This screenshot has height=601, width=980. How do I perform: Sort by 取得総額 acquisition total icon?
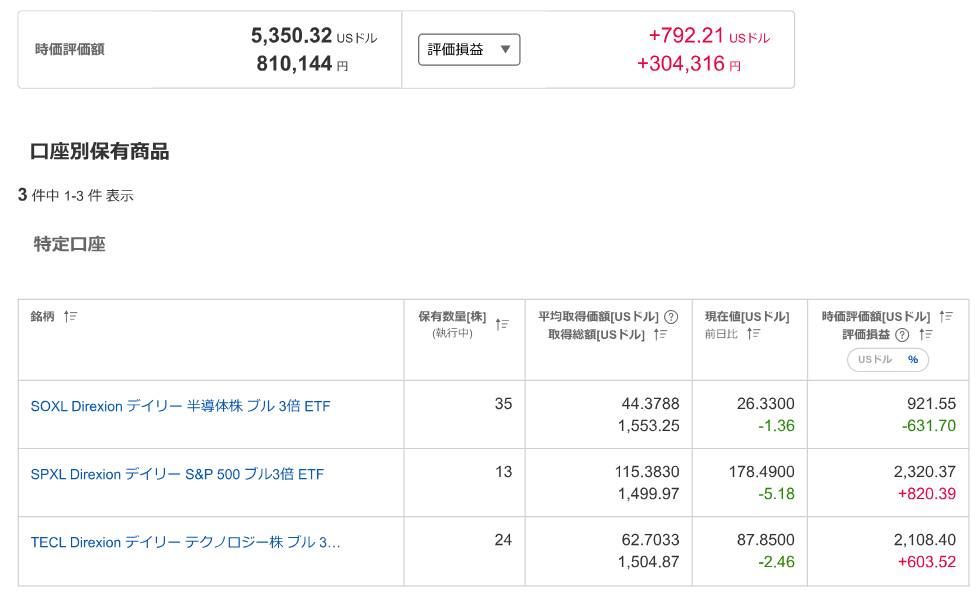[x=661, y=334]
